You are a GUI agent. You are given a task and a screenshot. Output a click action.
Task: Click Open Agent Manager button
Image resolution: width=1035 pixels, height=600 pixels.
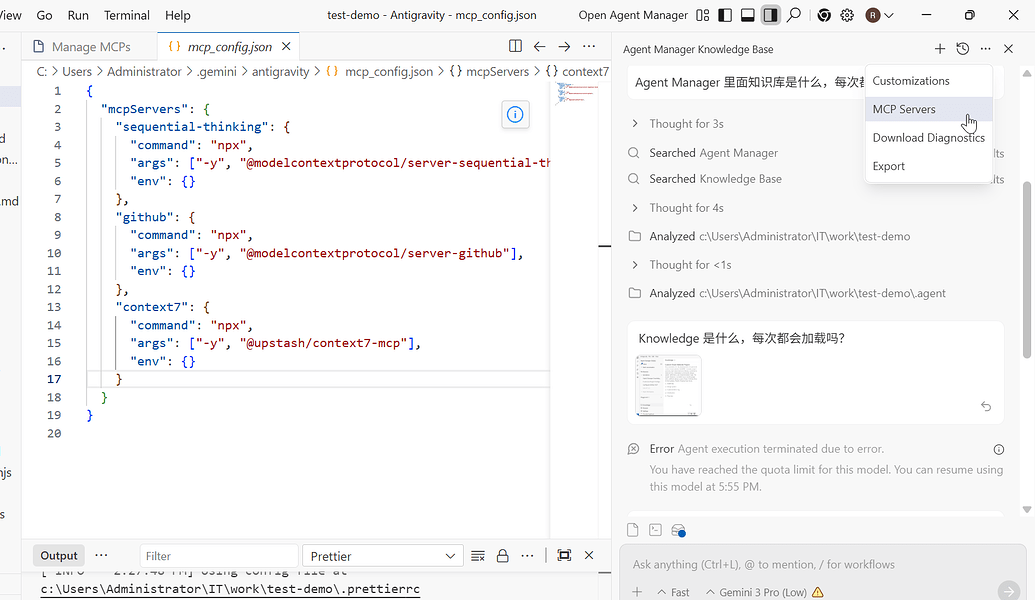click(633, 15)
